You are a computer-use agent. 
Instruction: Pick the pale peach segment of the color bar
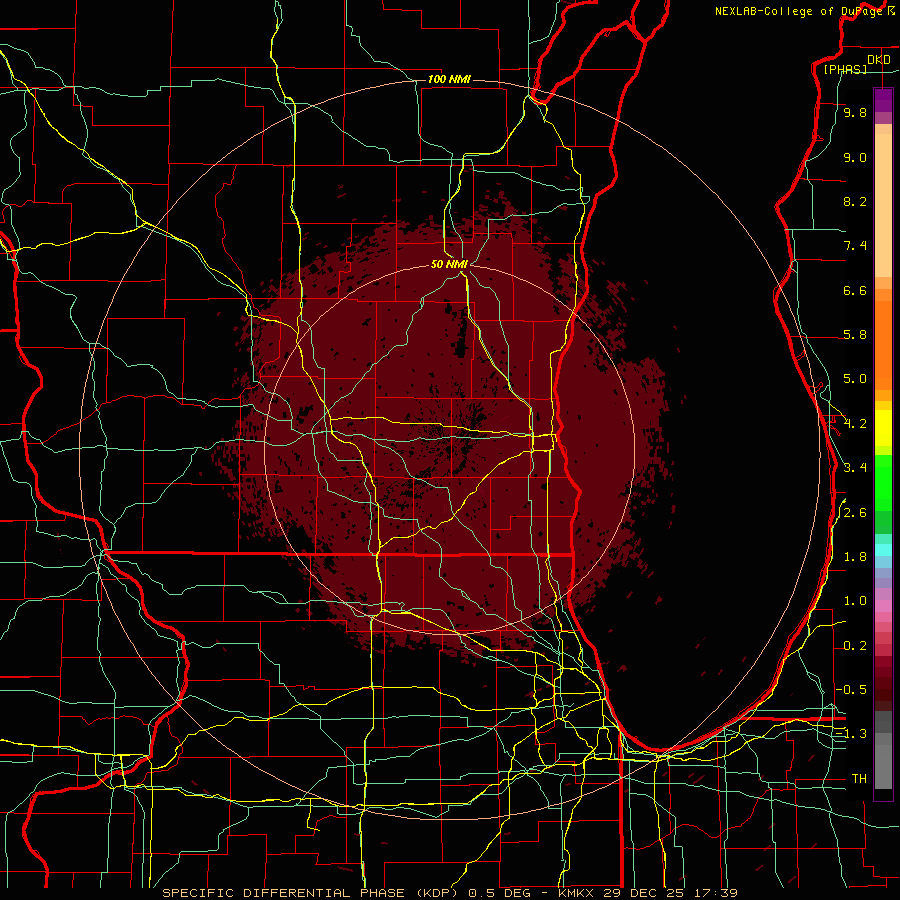(x=883, y=206)
